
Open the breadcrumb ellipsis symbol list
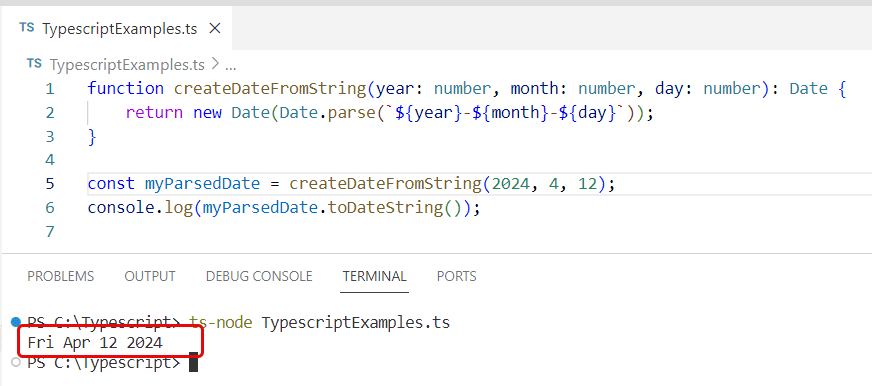[230, 66]
